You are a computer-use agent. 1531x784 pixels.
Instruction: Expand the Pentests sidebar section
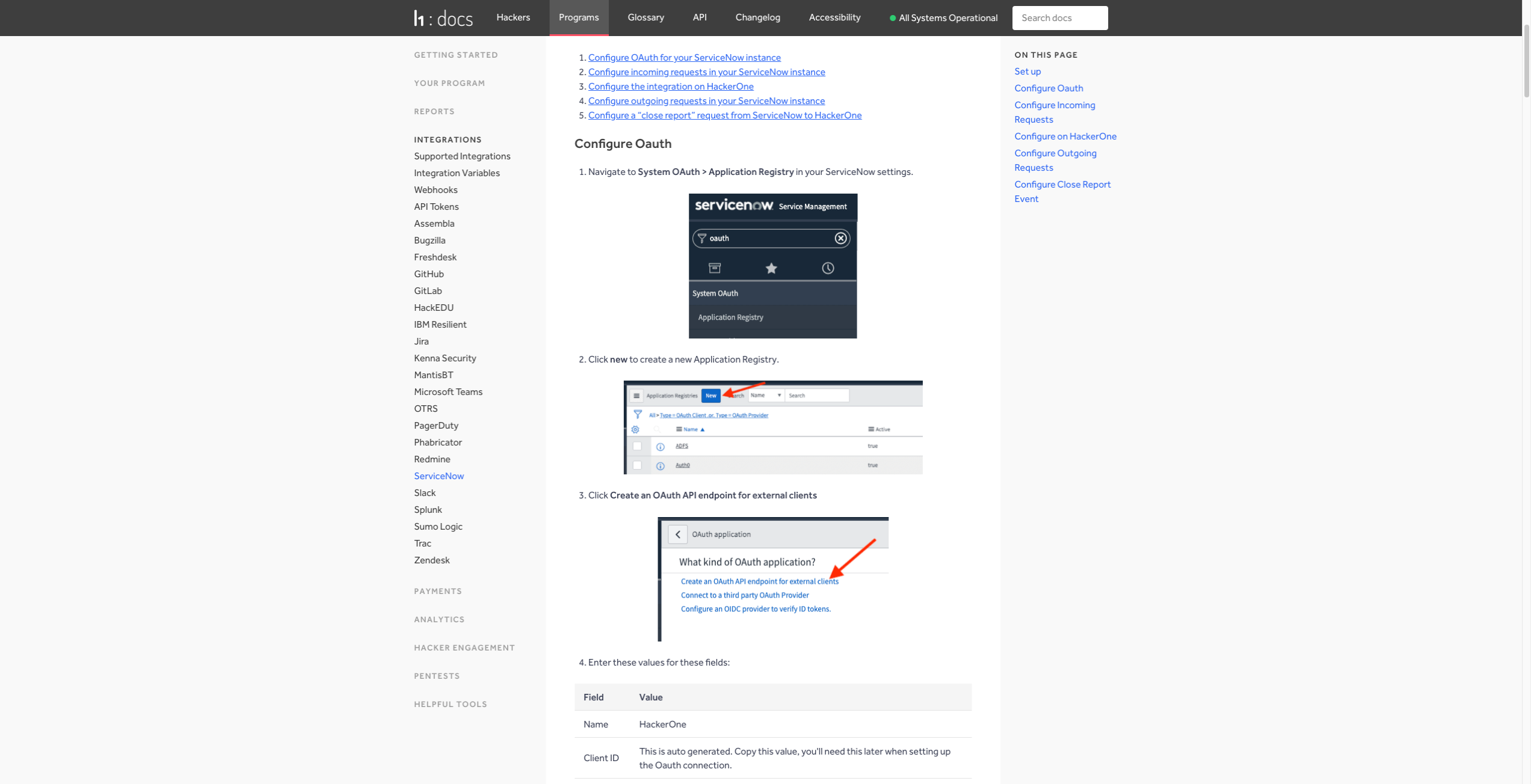437,676
